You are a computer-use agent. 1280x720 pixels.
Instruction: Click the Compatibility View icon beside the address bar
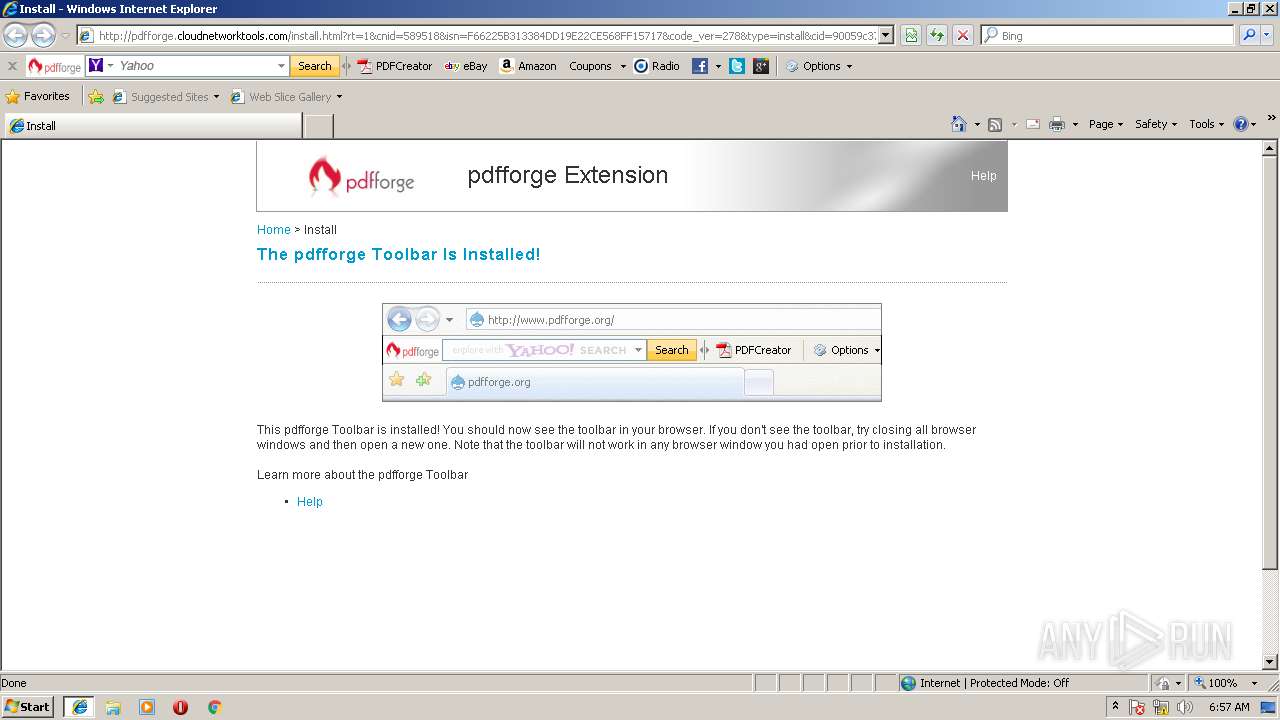pyautogui.click(x=911, y=36)
